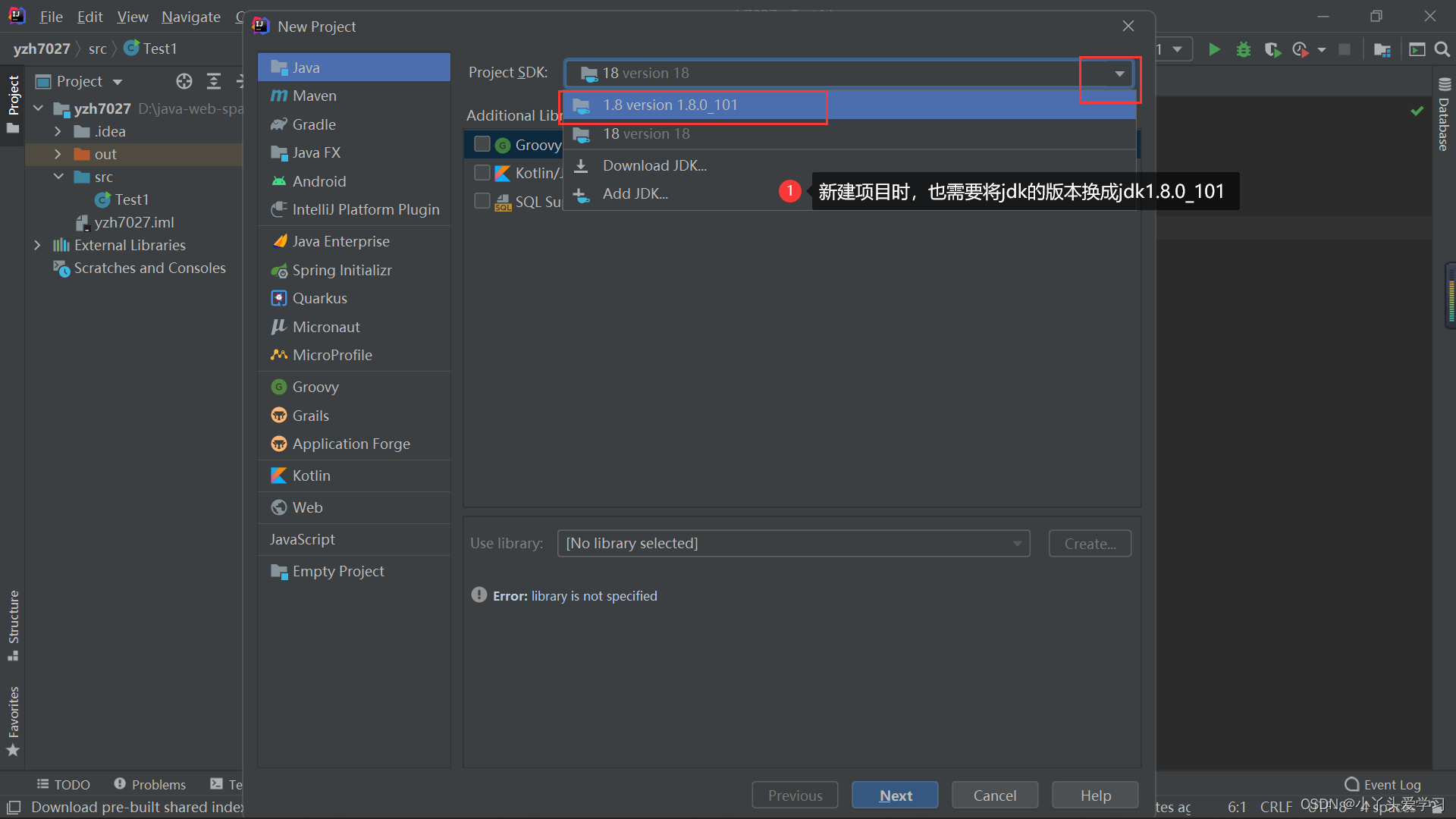Open View menu
This screenshot has width=1456, height=819.
pyautogui.click(x=133, y=17)
